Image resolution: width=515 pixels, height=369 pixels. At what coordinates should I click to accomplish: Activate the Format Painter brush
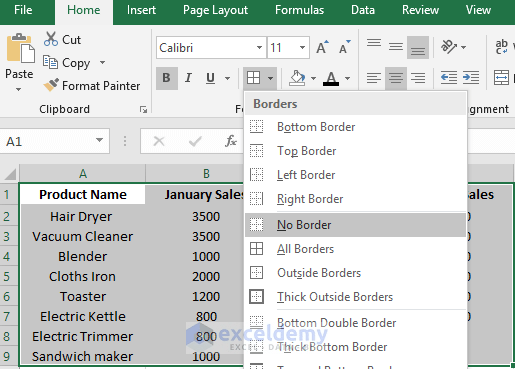(x=92, y=86)
